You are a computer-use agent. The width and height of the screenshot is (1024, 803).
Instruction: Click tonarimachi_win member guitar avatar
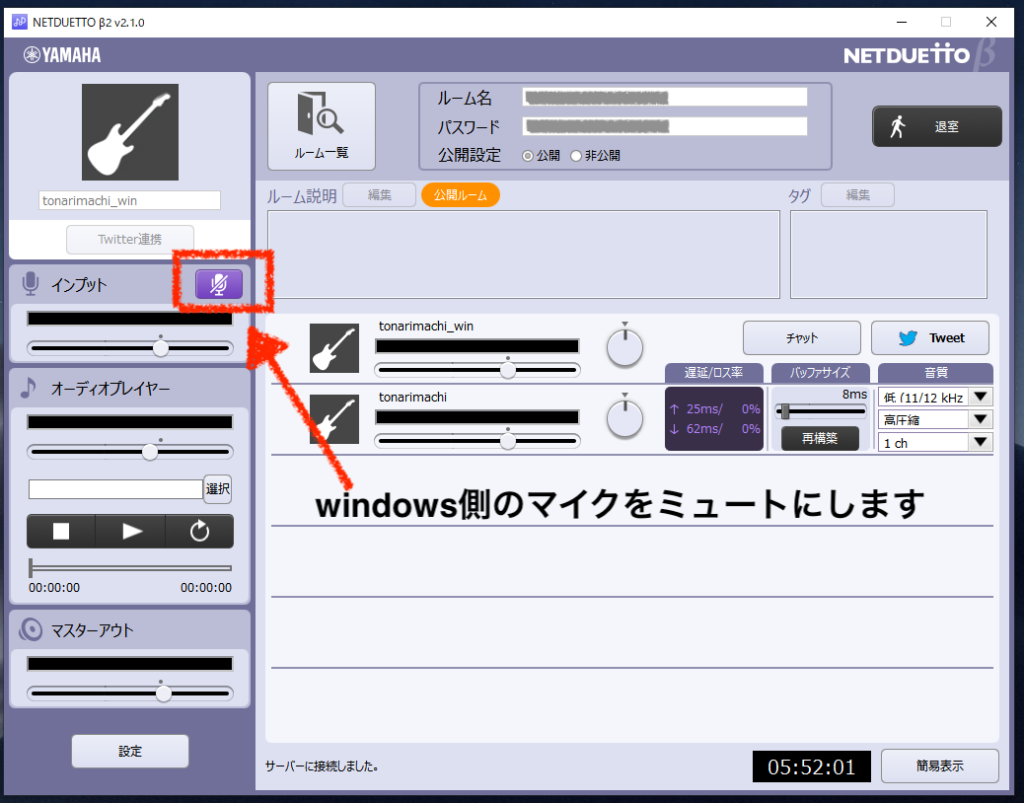tap(334, 348)
